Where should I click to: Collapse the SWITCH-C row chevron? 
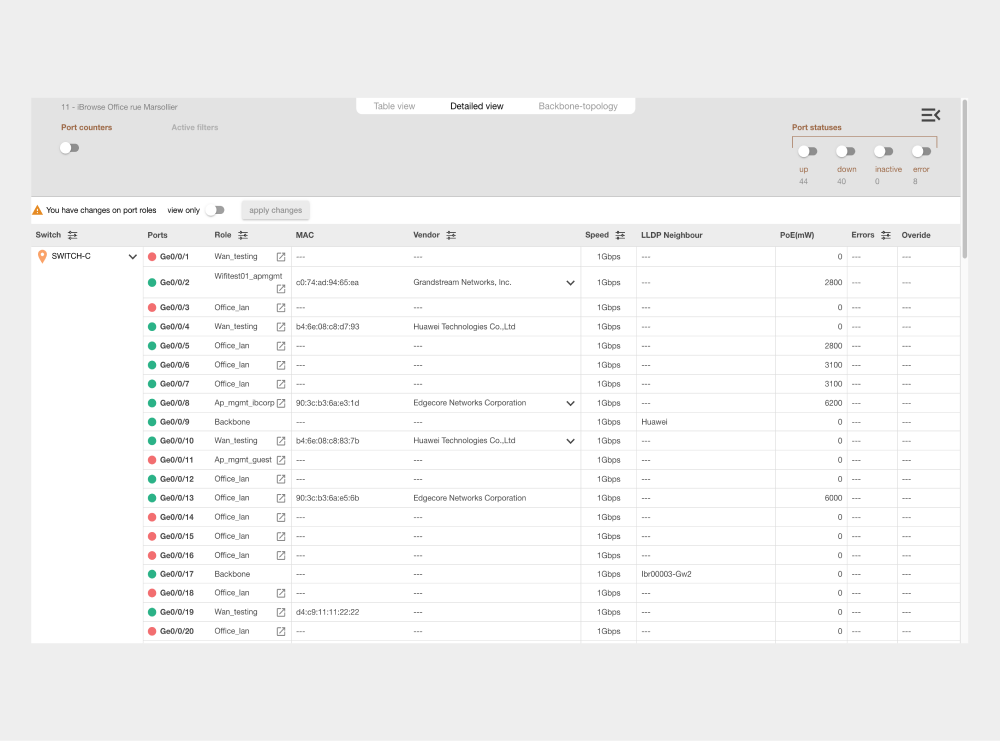[133, 257]
